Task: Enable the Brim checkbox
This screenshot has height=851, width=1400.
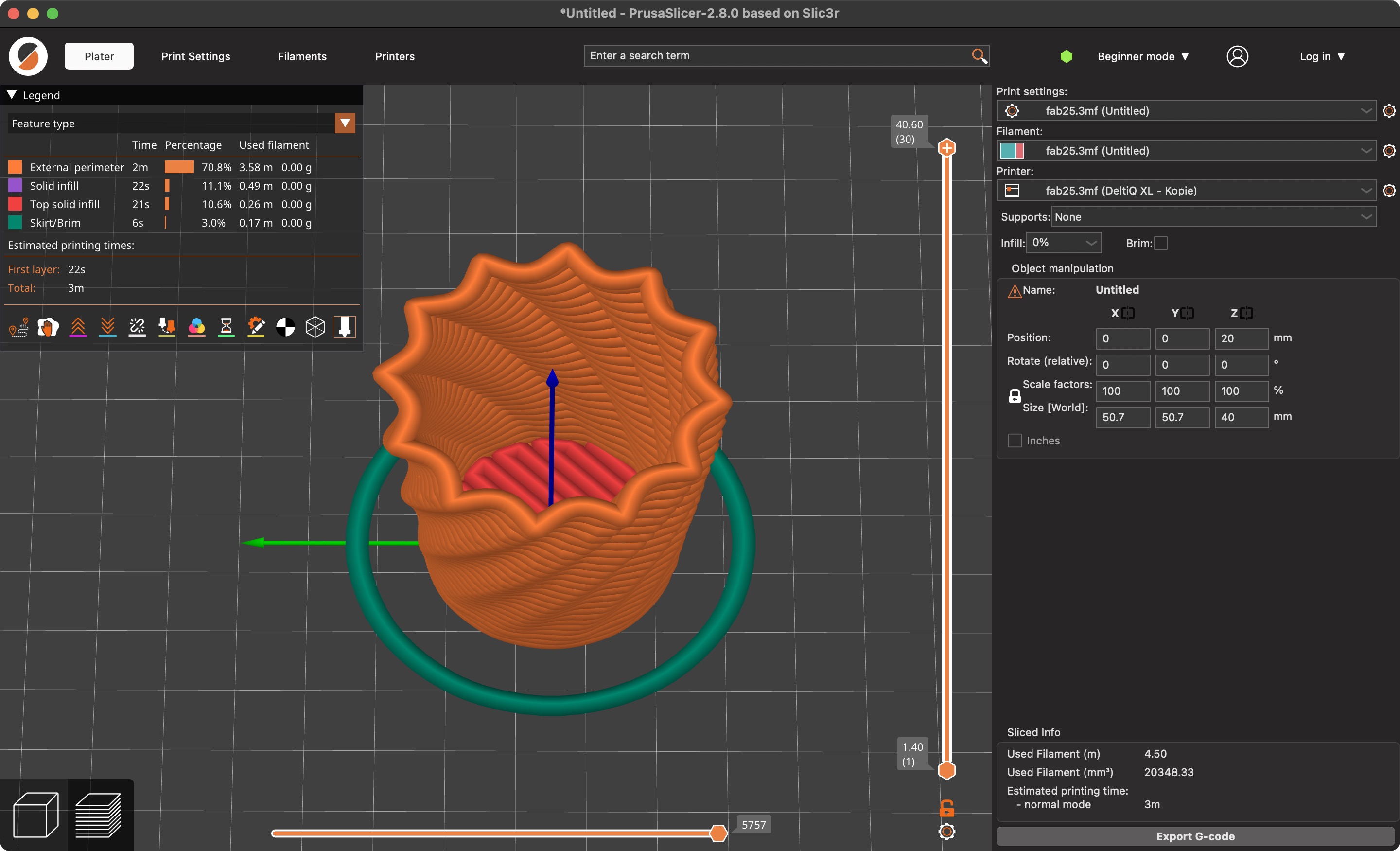Action: (x=1161, y=243)
